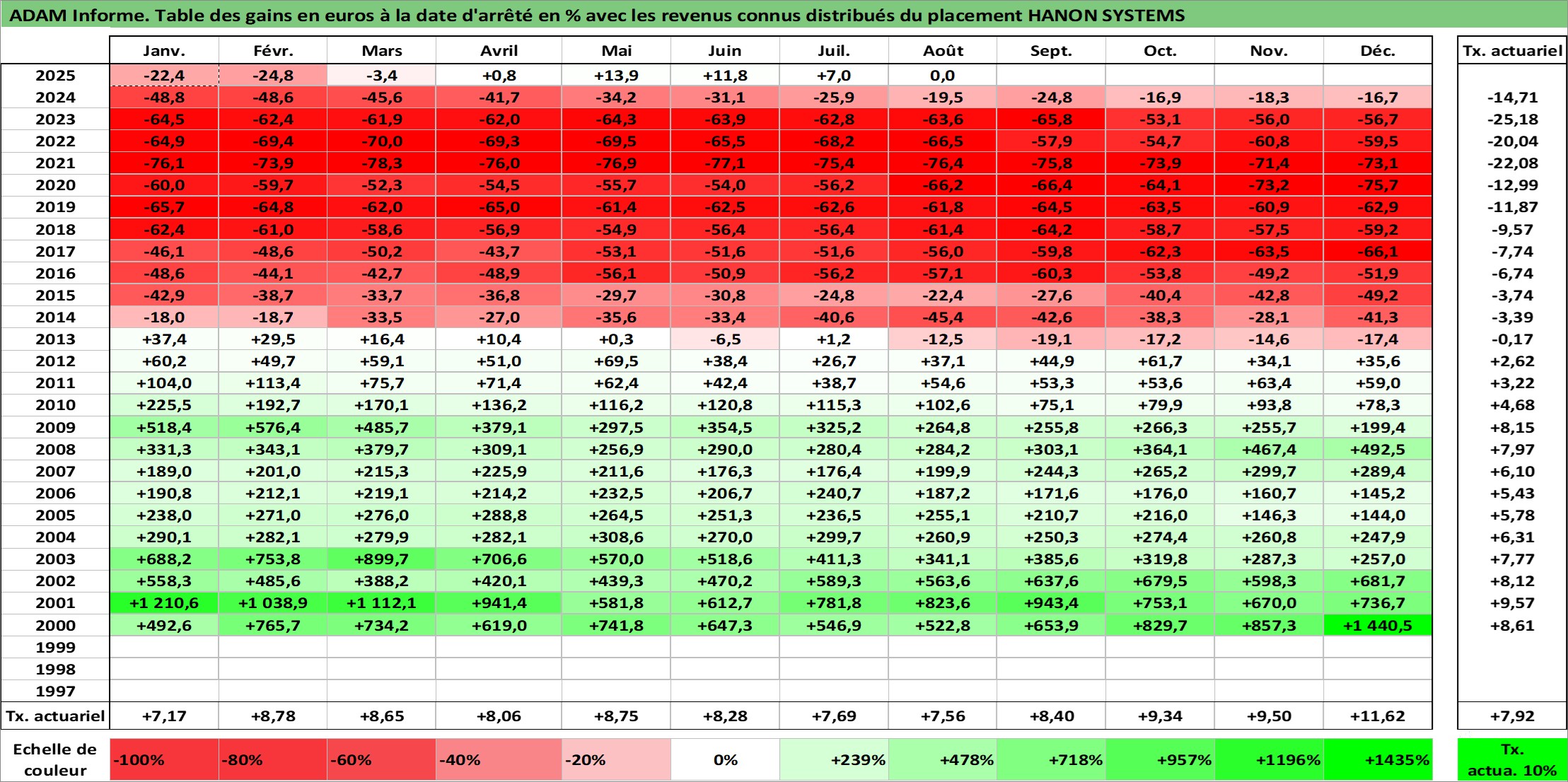1568x782 pixels.
Task: Click actuarial rate -14,71 for 2024
Action: (x=1512, y=98)
